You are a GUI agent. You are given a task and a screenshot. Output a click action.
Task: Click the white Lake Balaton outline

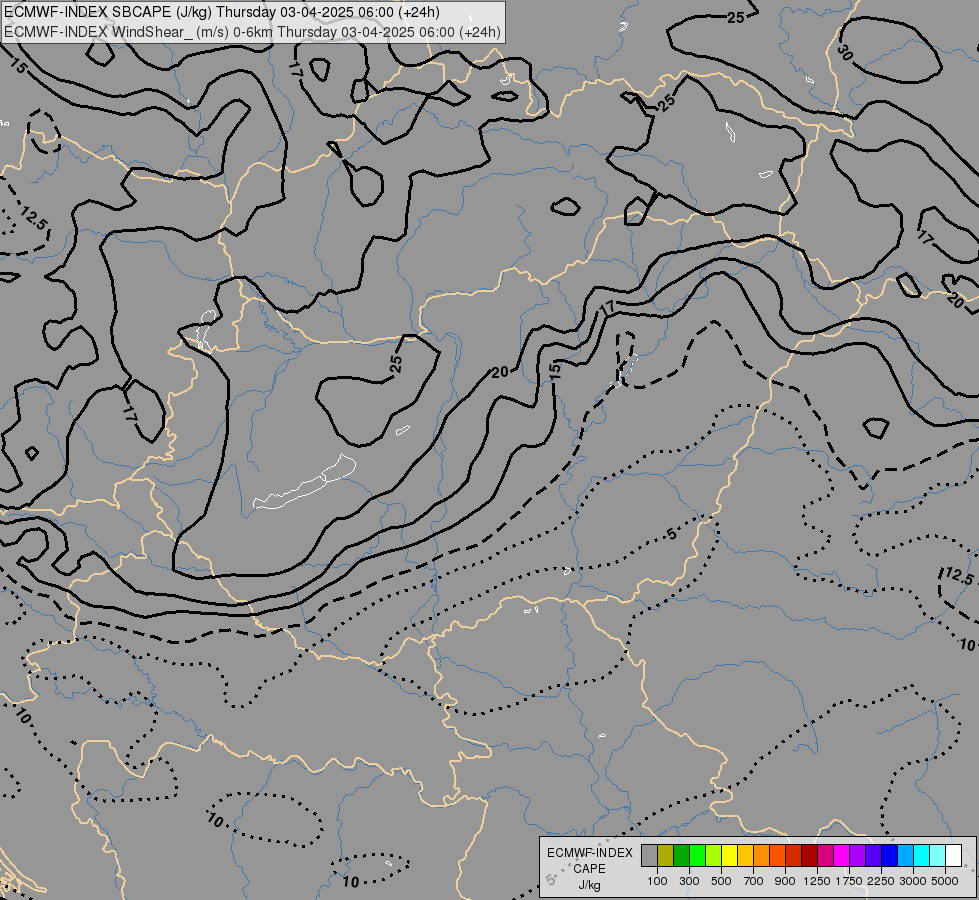pyautogui.click(x=305, y=483)
